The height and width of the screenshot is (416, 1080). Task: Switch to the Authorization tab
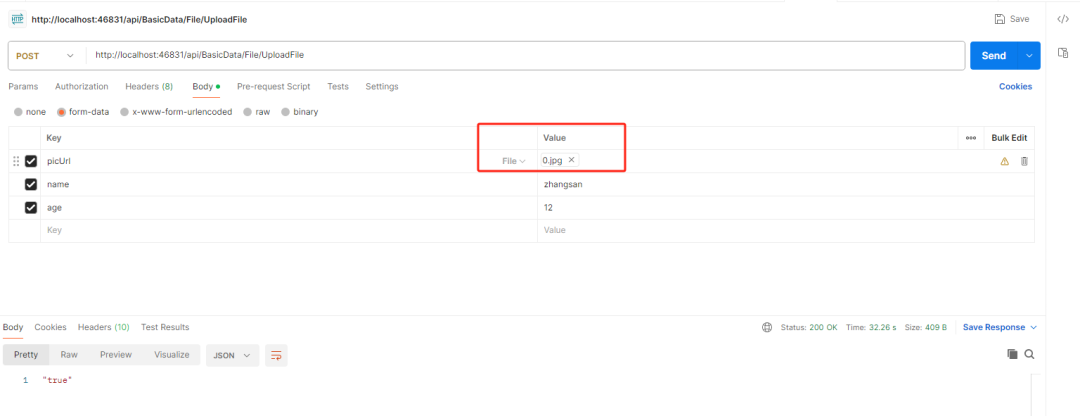pos(81,87)
